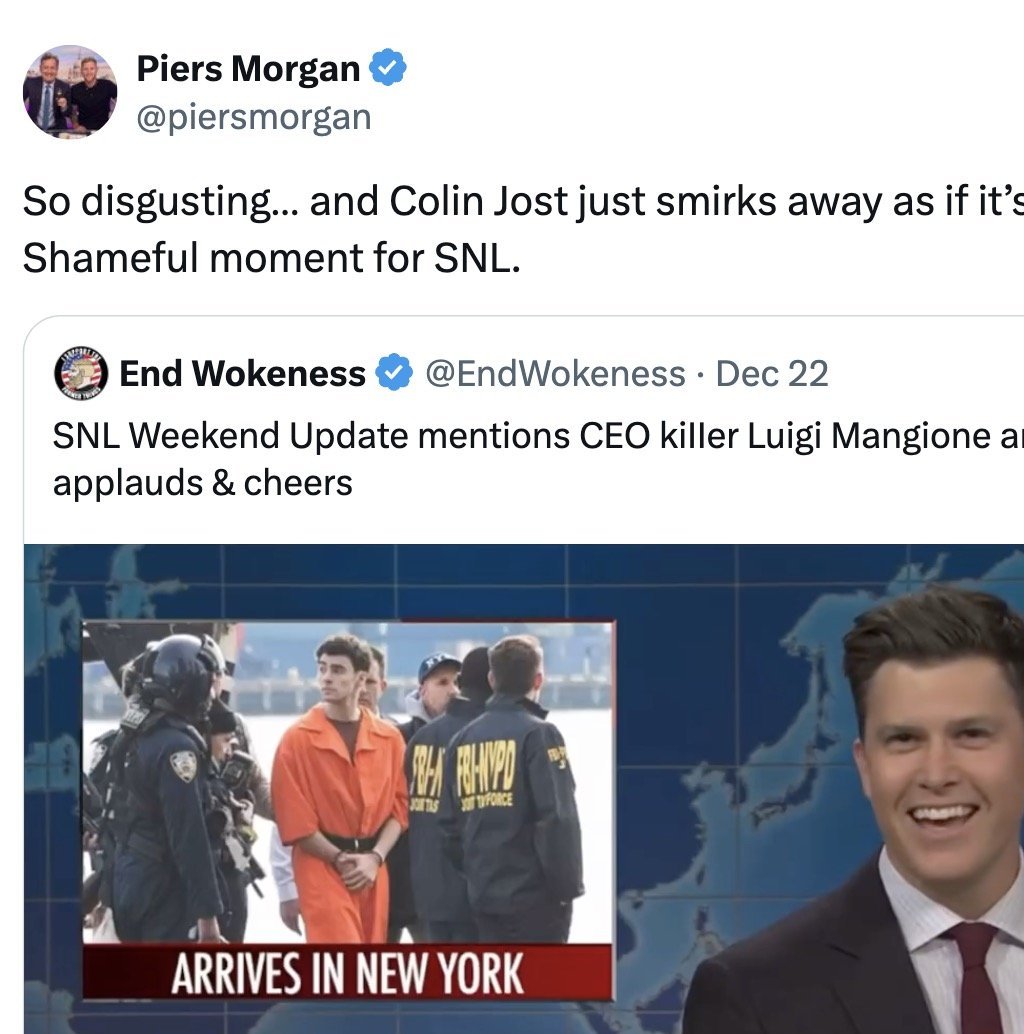Viewport: 1024px width, 1034px height.
Task: Open the @EndWokeness handle
Action: click(x=555, y=374)
